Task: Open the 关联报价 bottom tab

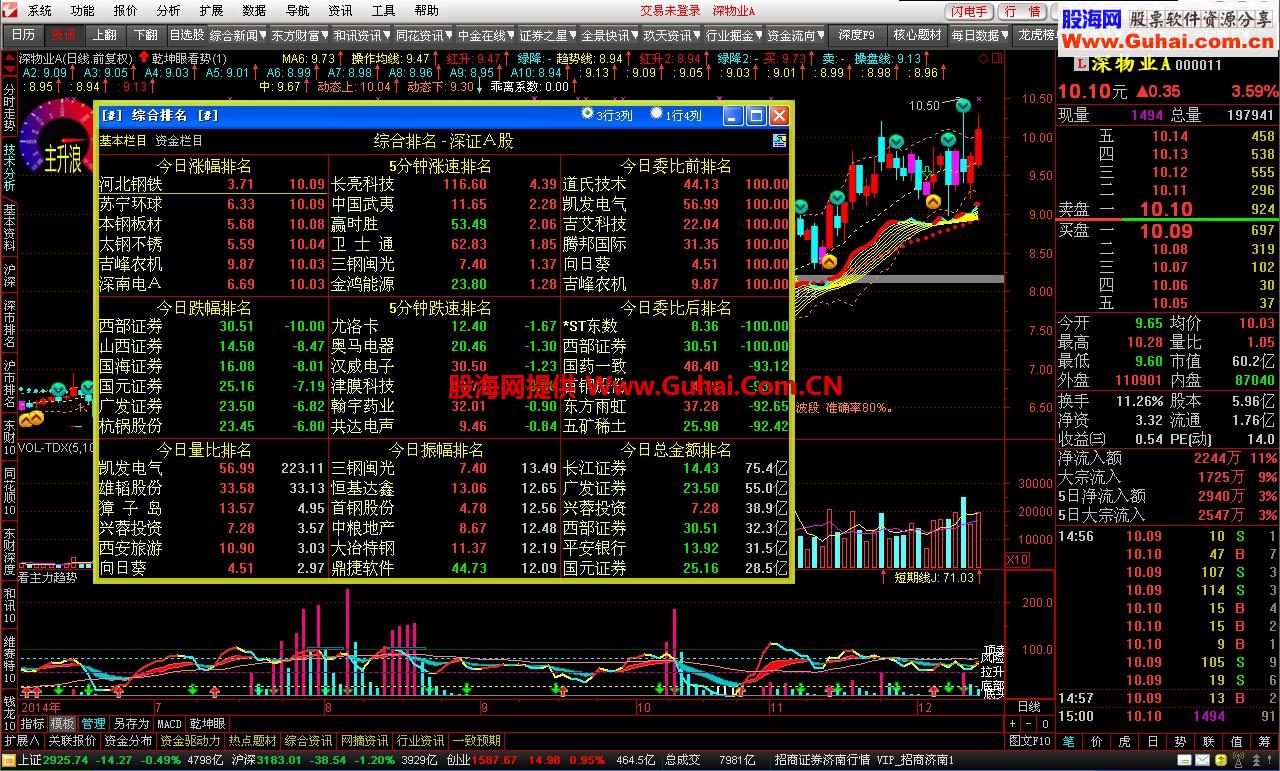Action: (73, 741)
